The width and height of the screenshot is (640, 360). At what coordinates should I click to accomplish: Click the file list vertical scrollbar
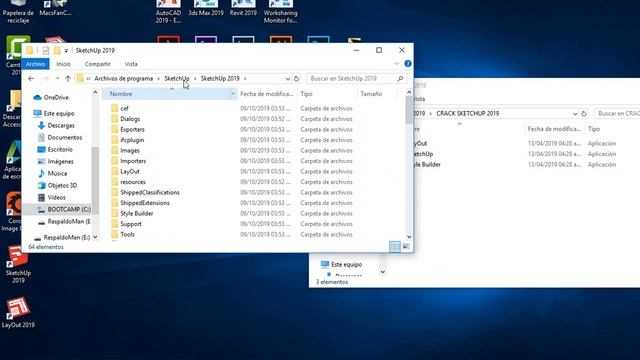409,165
